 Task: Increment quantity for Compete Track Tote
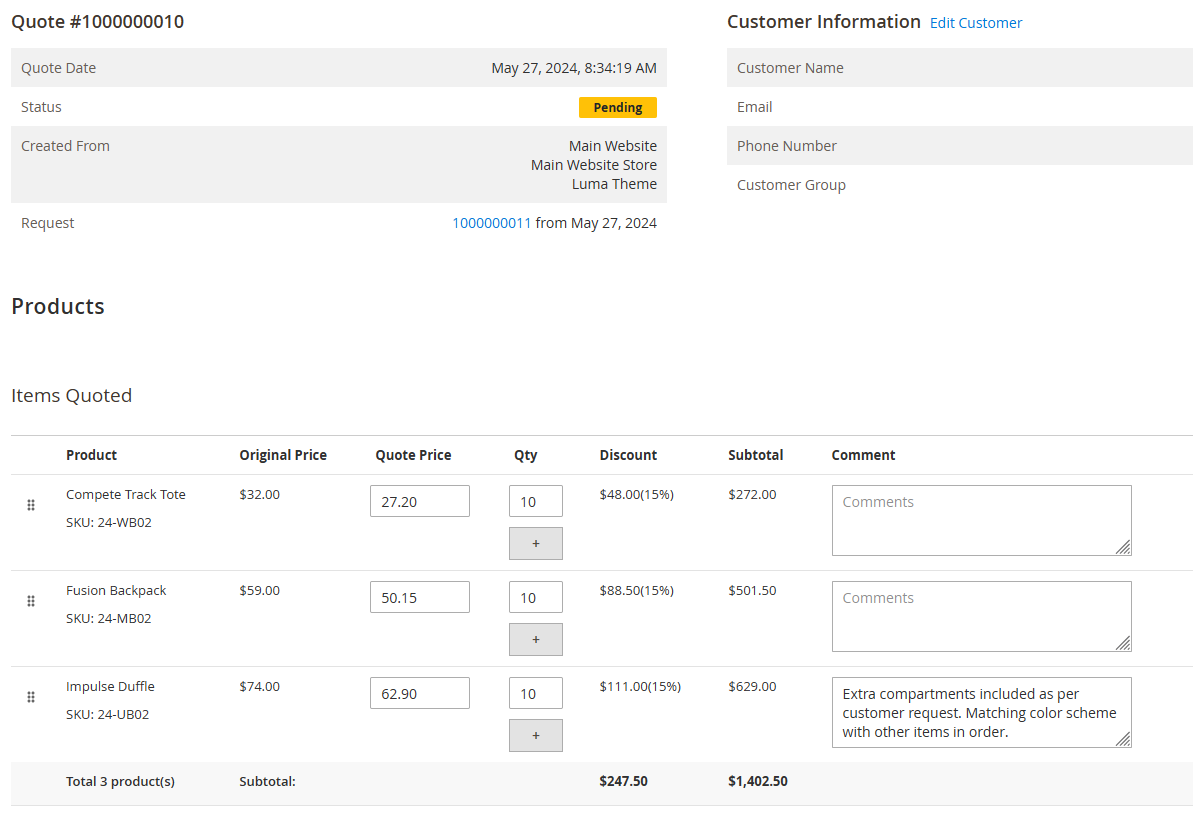pos(535,543)
